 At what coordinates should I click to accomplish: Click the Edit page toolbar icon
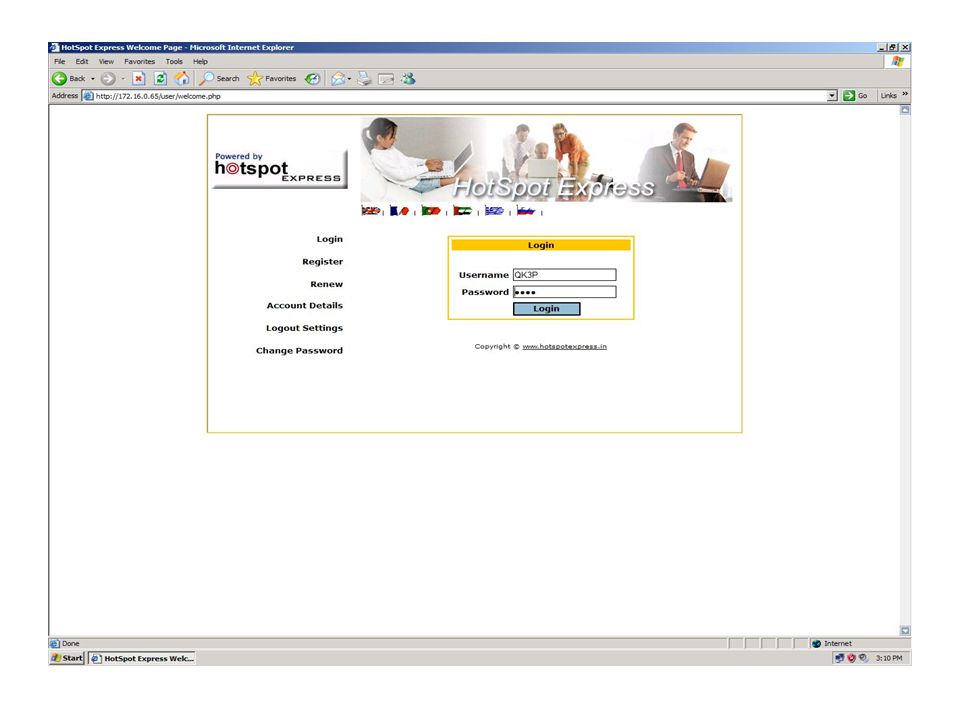[386, 79]
